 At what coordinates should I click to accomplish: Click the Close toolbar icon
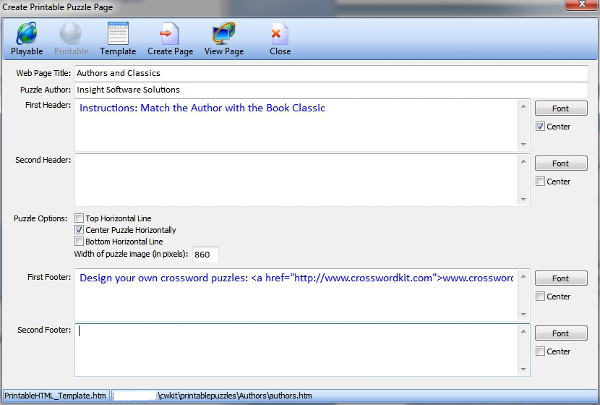(x=279, y=39)
